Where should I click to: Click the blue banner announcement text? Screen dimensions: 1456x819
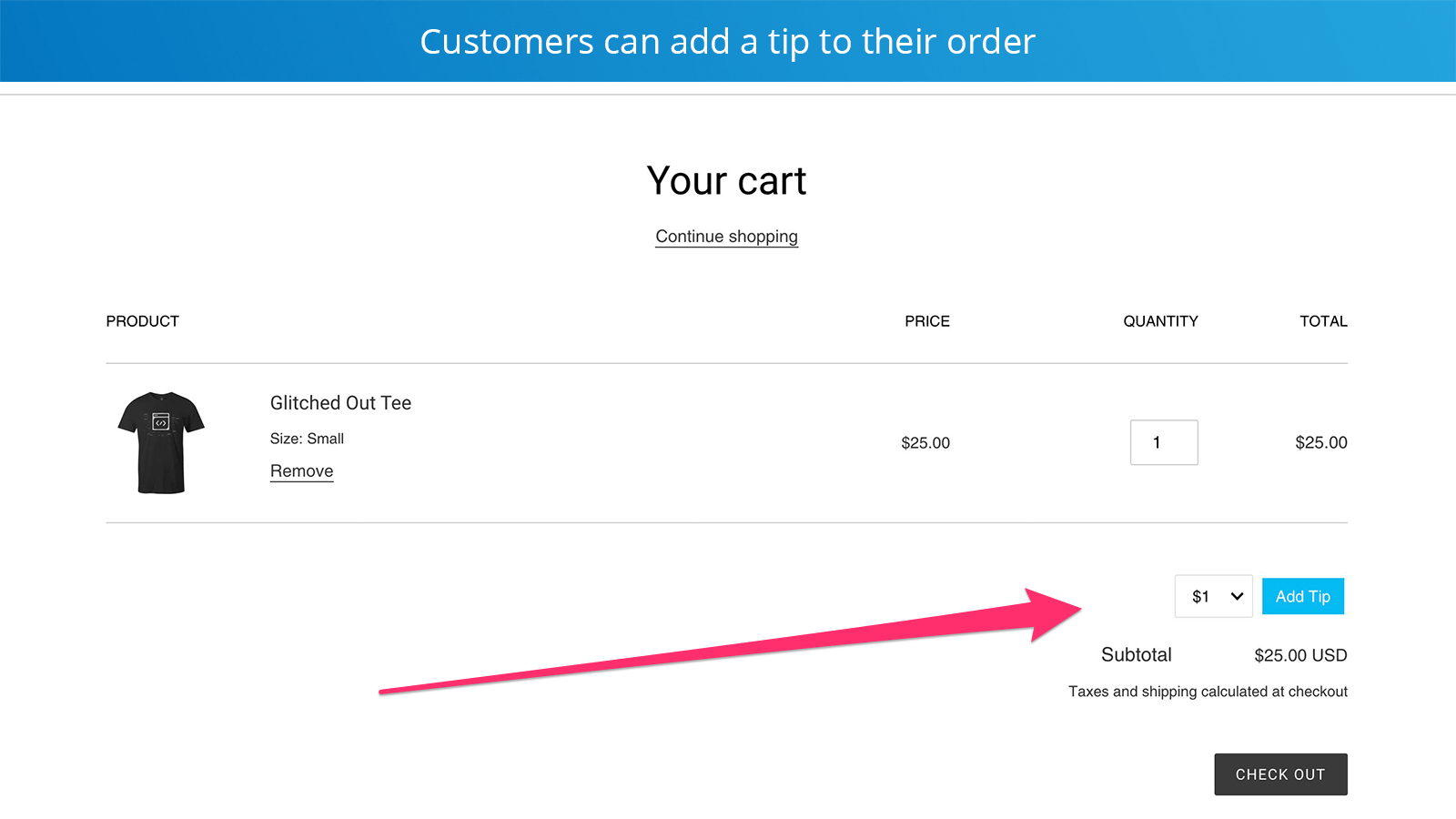pyautogui.click(x=727, y=41)
